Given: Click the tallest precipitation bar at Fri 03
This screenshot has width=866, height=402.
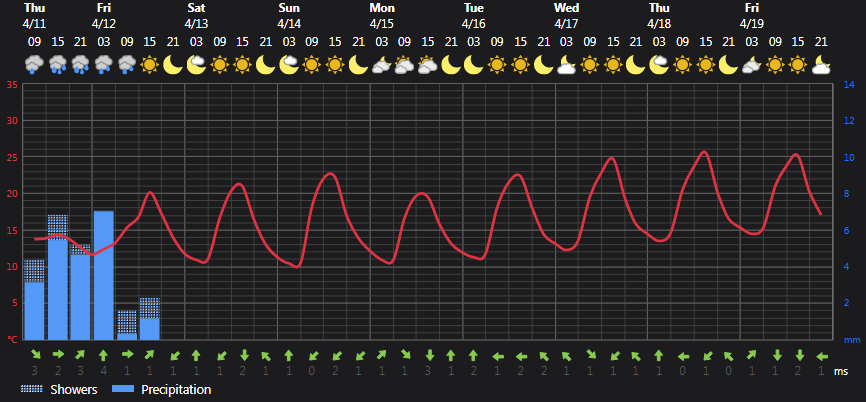Looking at the screenshot, I should click(x=104, y=275).
